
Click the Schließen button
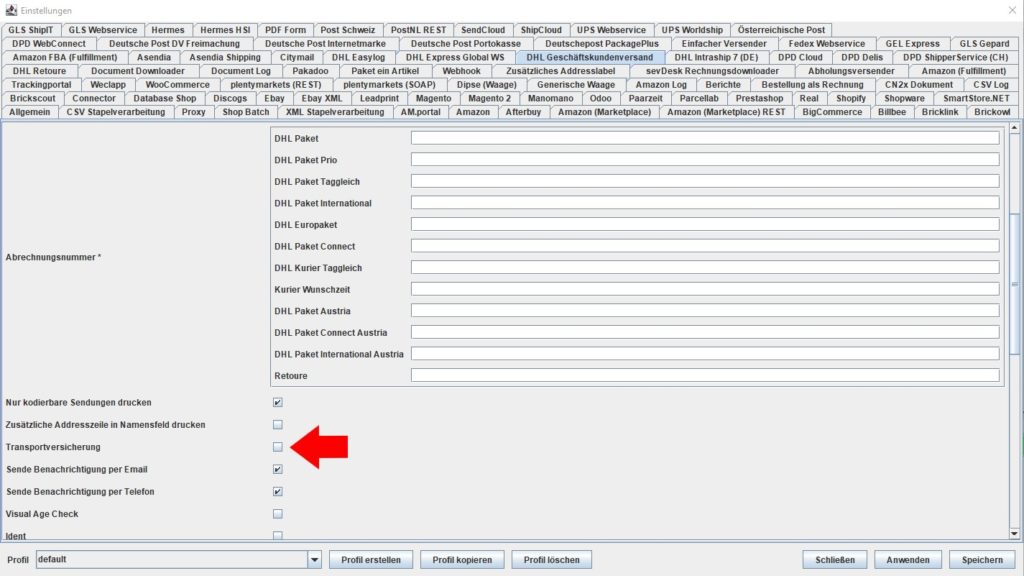(835, 560)
